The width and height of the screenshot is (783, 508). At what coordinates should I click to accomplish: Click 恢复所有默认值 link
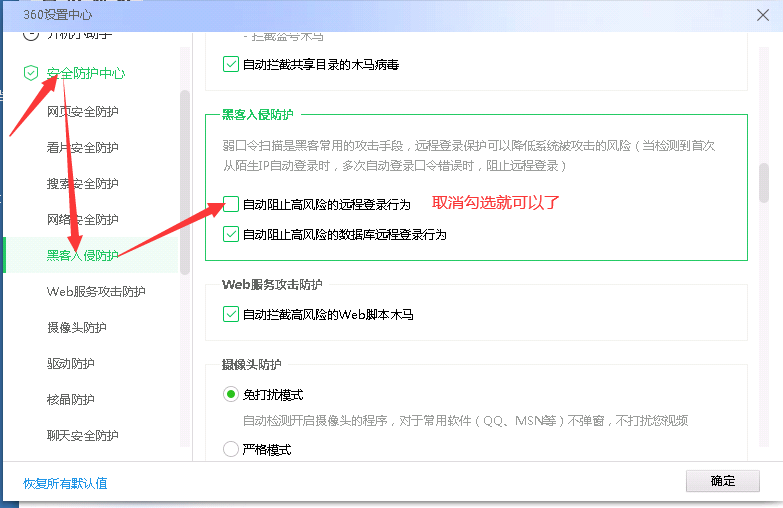65,483
